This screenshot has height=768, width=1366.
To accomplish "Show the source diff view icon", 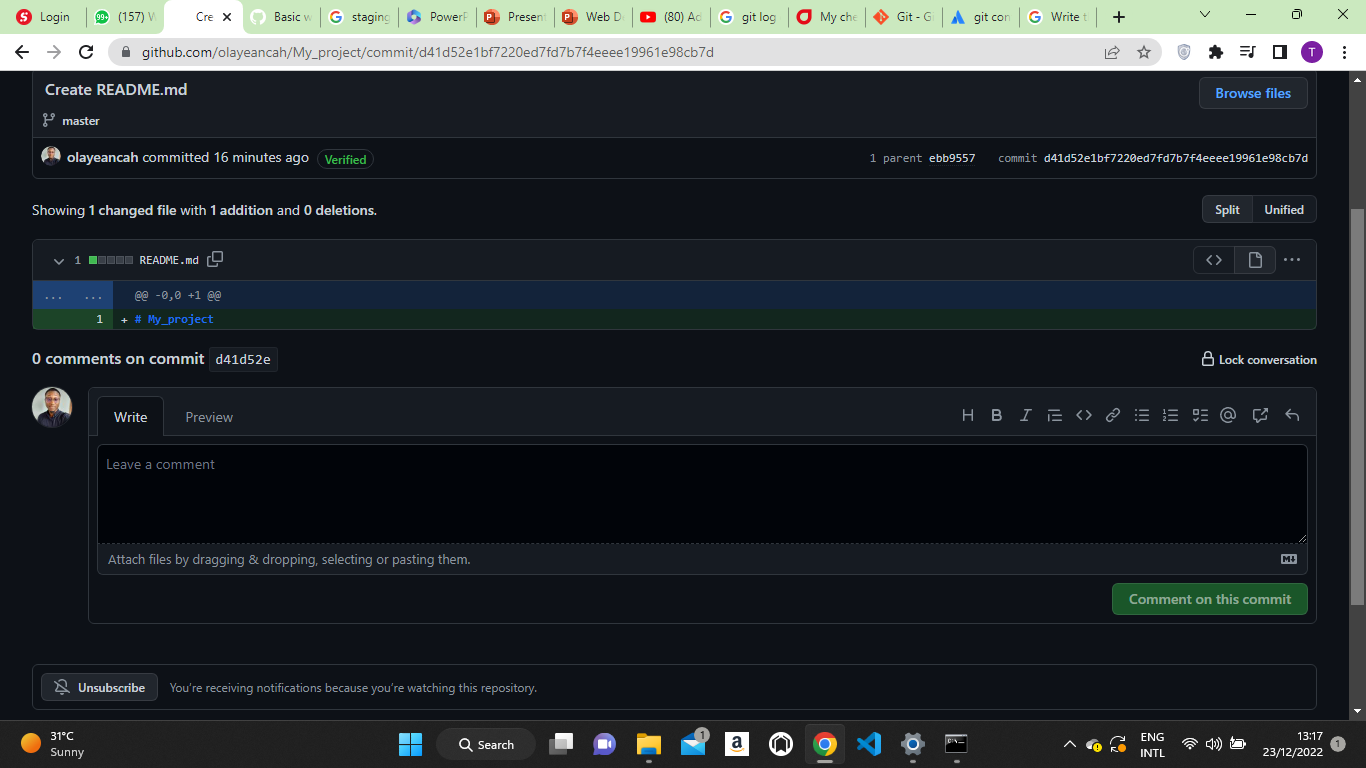I will tap(1214, 260).
